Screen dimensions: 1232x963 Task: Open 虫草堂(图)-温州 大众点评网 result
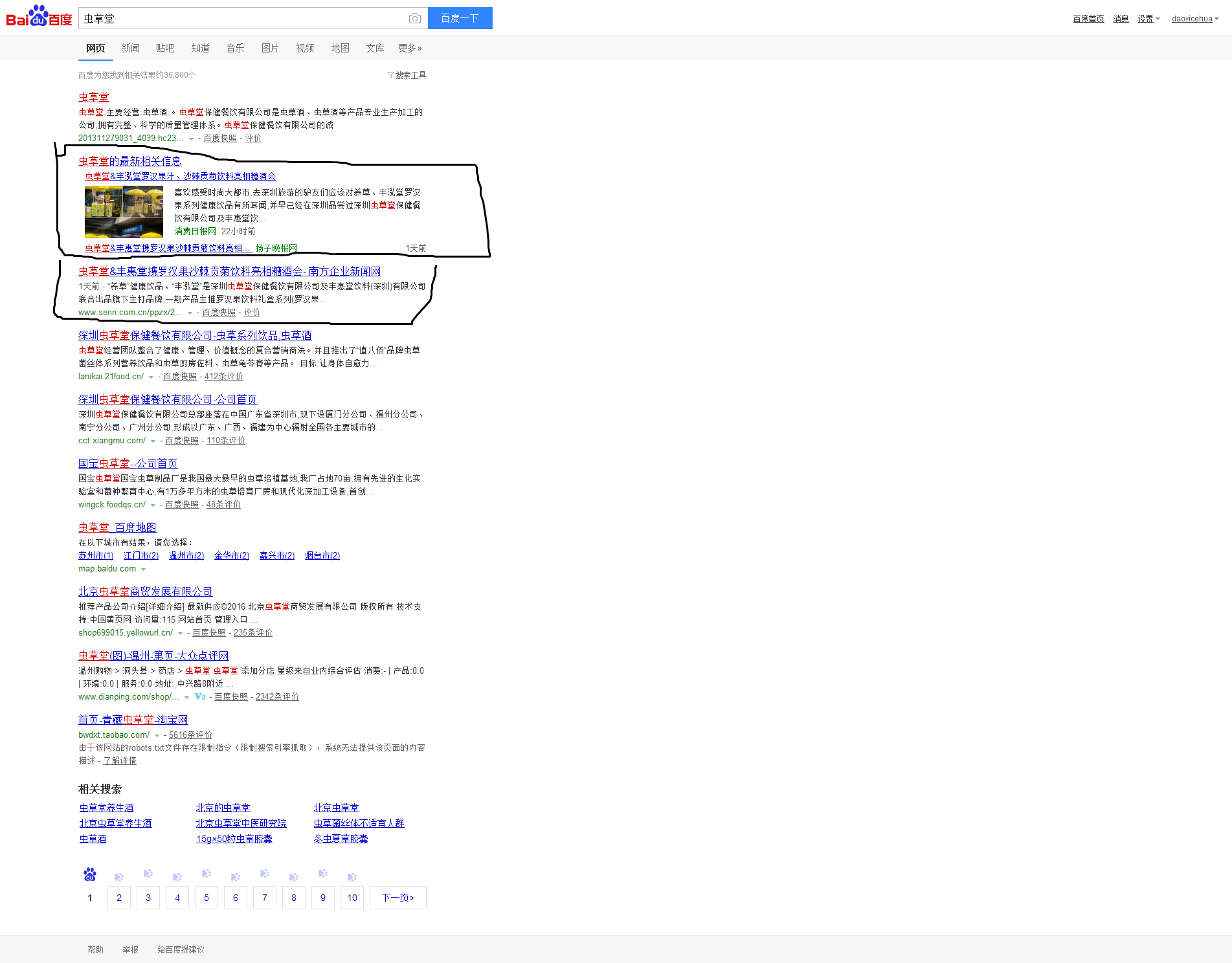pyautogui.click(x=153, y=656)
